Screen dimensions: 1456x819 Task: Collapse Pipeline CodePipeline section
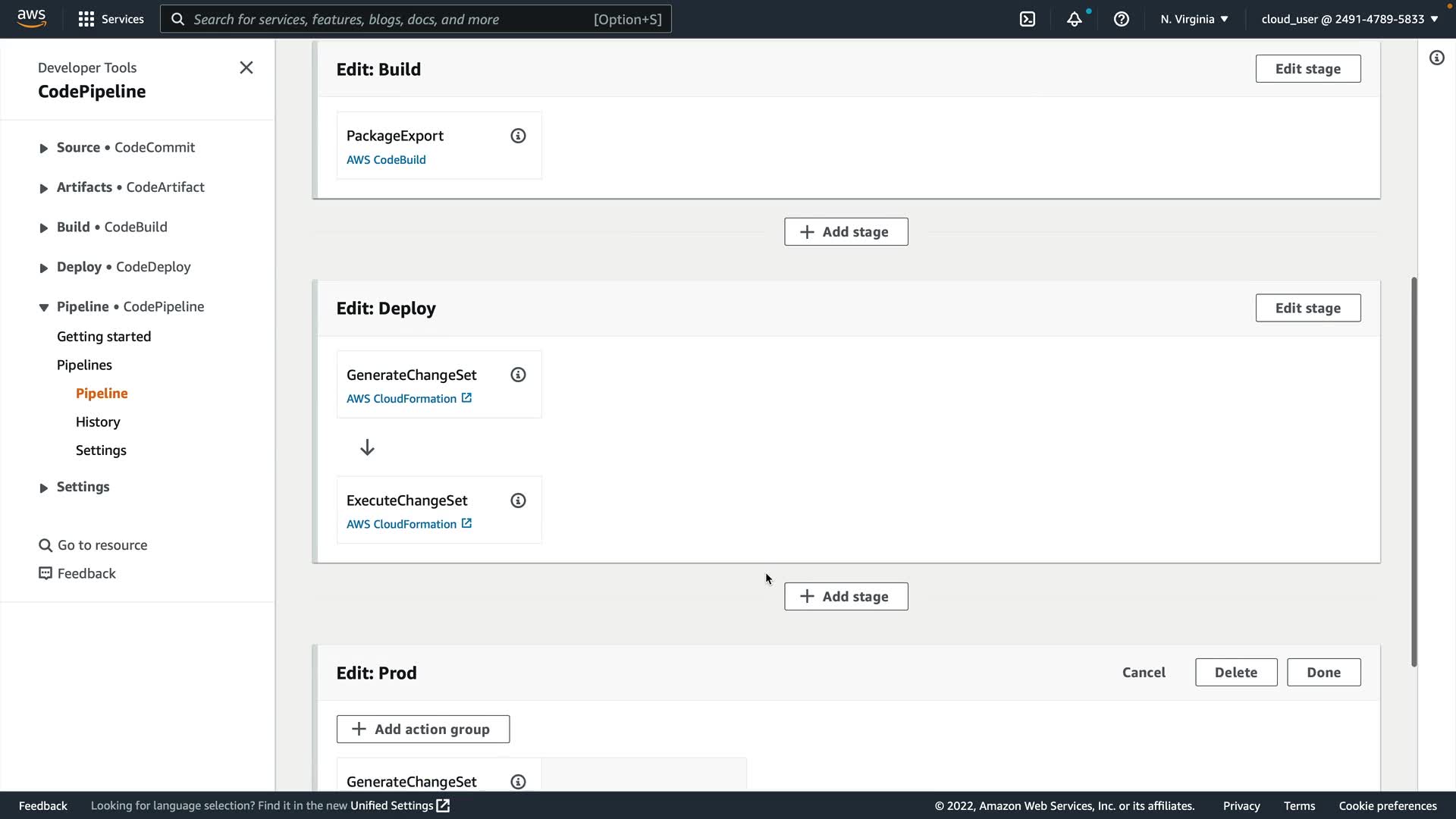click(x=43, y=307)
